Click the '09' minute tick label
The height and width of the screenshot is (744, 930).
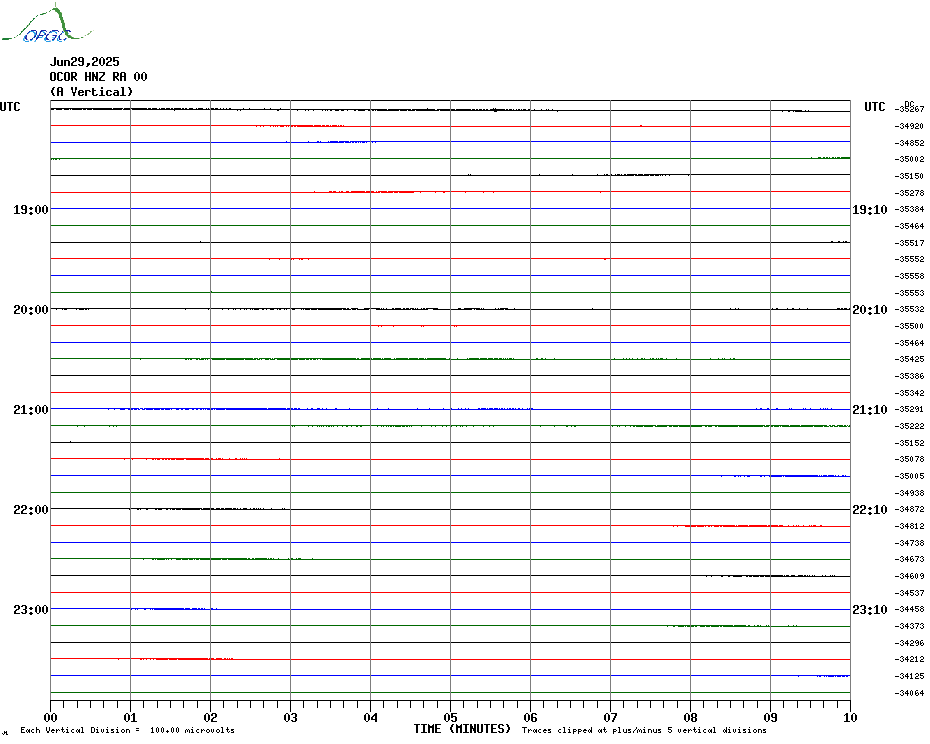tap(770, 717)
